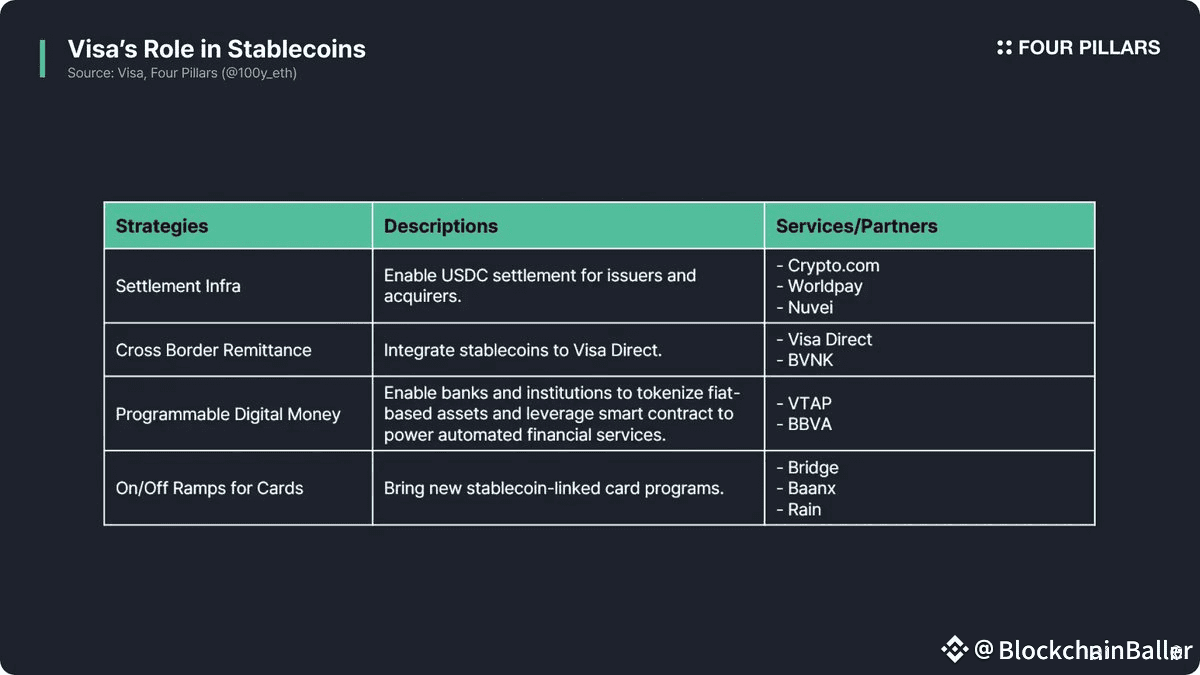This screenshot has height=675, width=1200.
Task: Click the Programmable Digital Money cell
Action: (x=228, y=414)
